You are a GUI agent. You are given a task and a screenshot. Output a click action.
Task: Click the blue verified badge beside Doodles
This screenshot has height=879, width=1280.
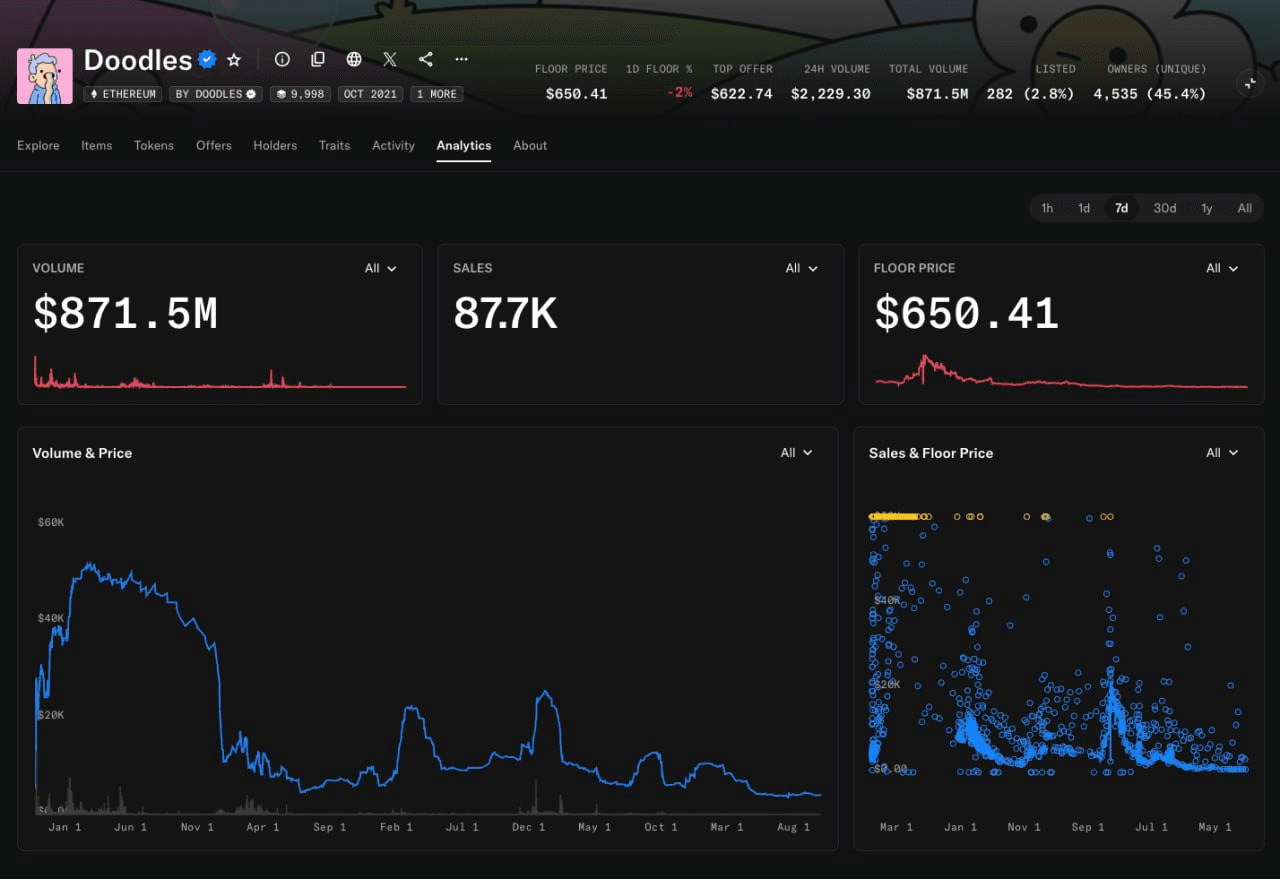coord(207,60)
